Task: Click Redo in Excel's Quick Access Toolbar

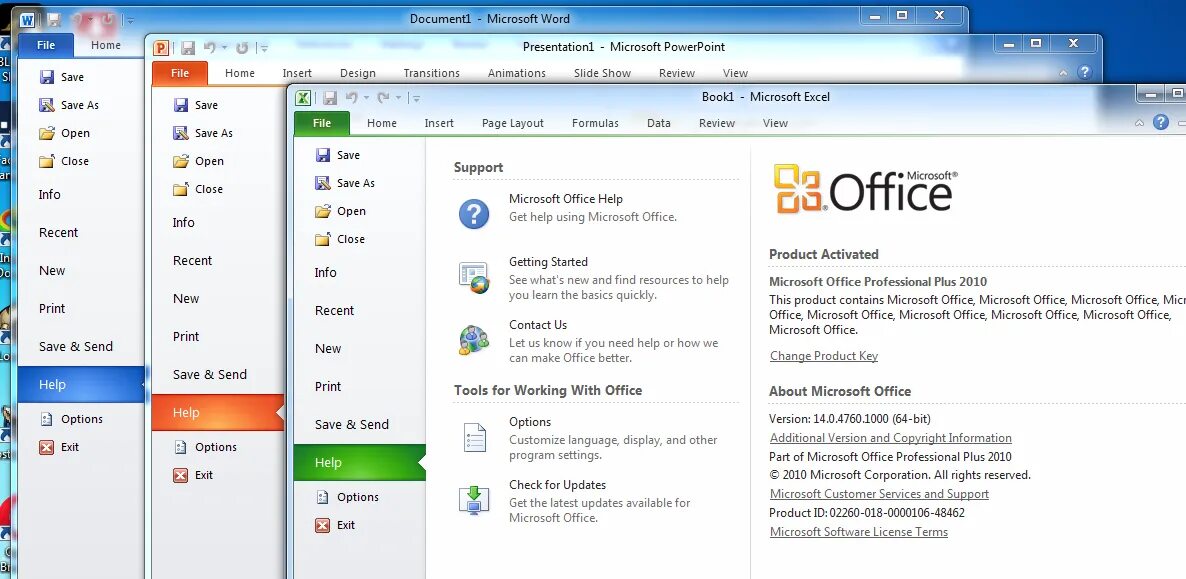Action: (383, 97)
